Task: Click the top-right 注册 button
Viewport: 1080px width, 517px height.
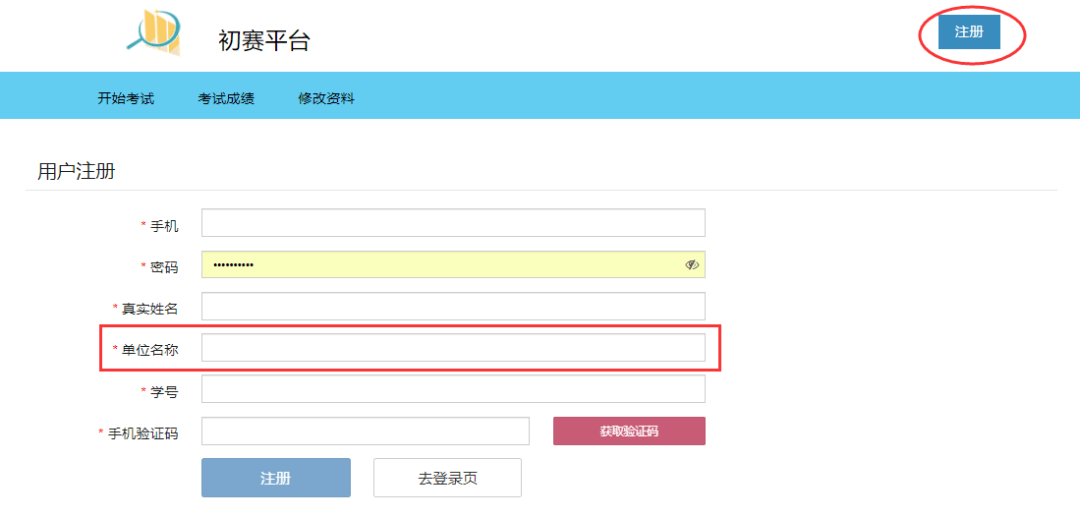Action: [969, 32]
